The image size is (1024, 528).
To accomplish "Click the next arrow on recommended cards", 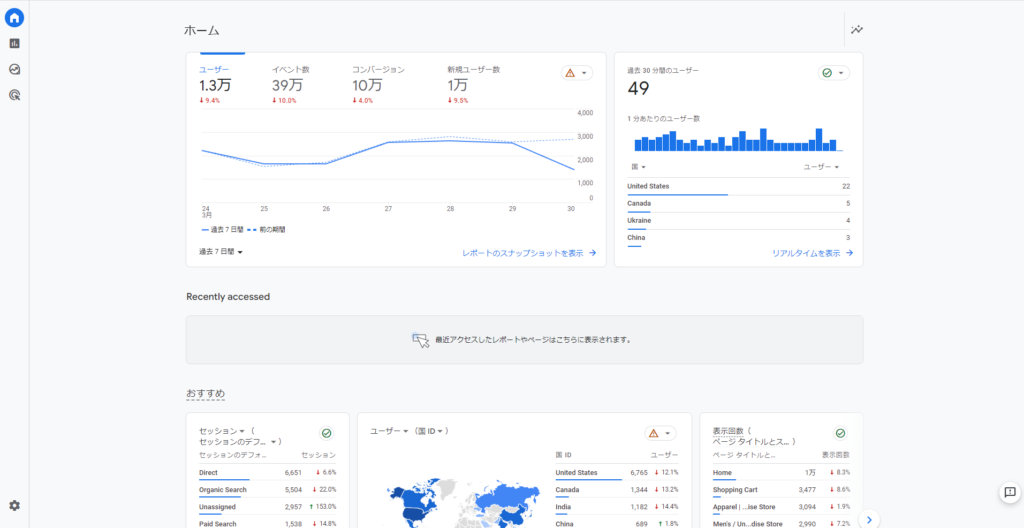I will coord(870,519).
